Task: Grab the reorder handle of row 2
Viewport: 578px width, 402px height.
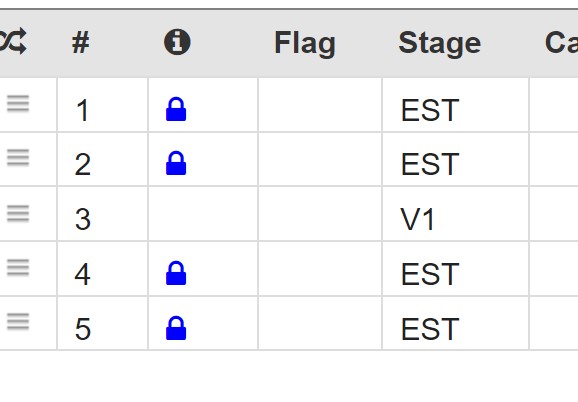Action: [x=18, y=158]
